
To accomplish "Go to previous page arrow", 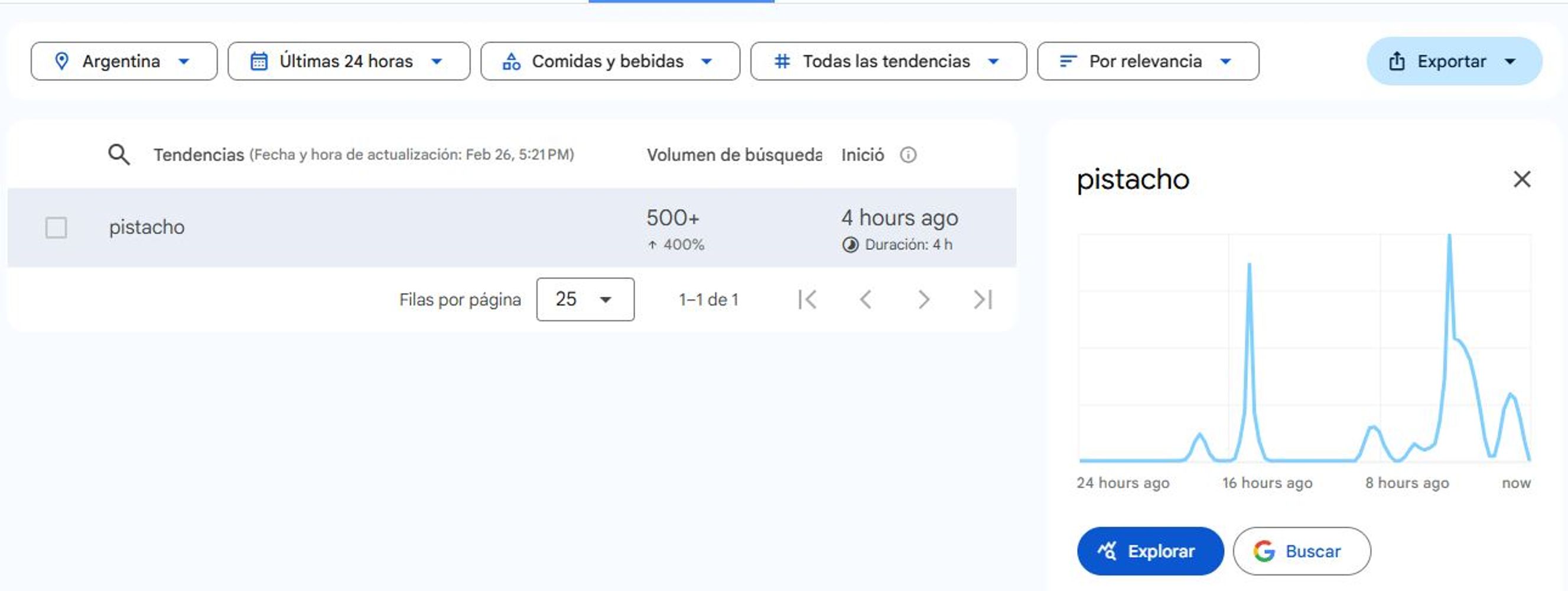I will tap(866, 300).
